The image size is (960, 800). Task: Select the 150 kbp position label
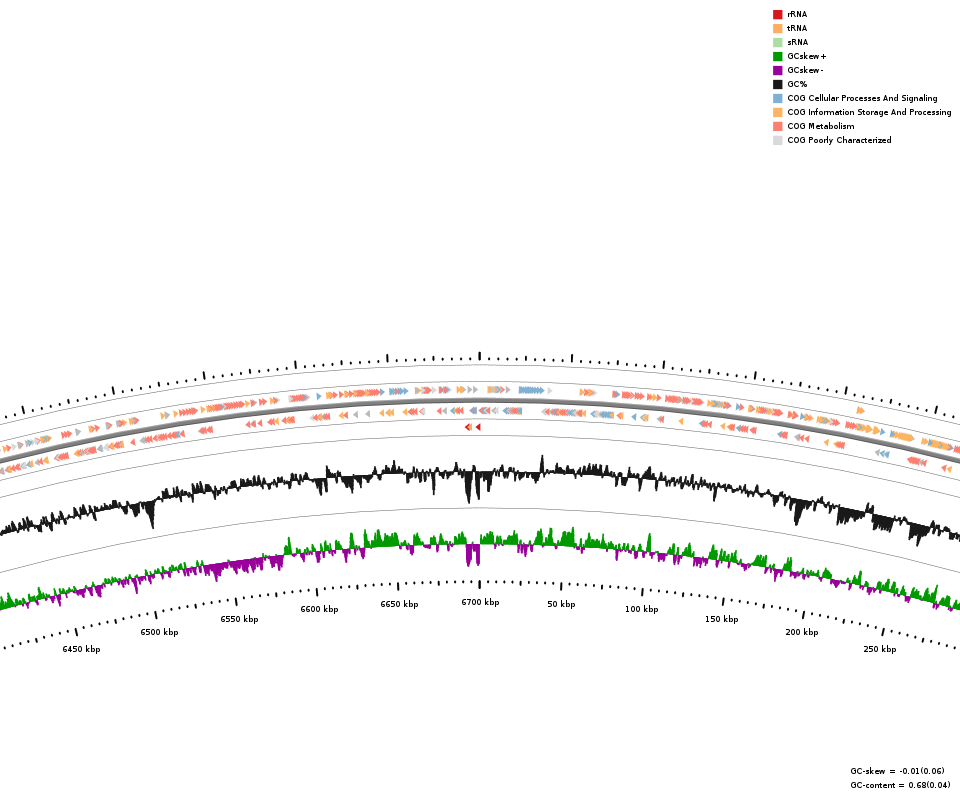click(721, 620)
